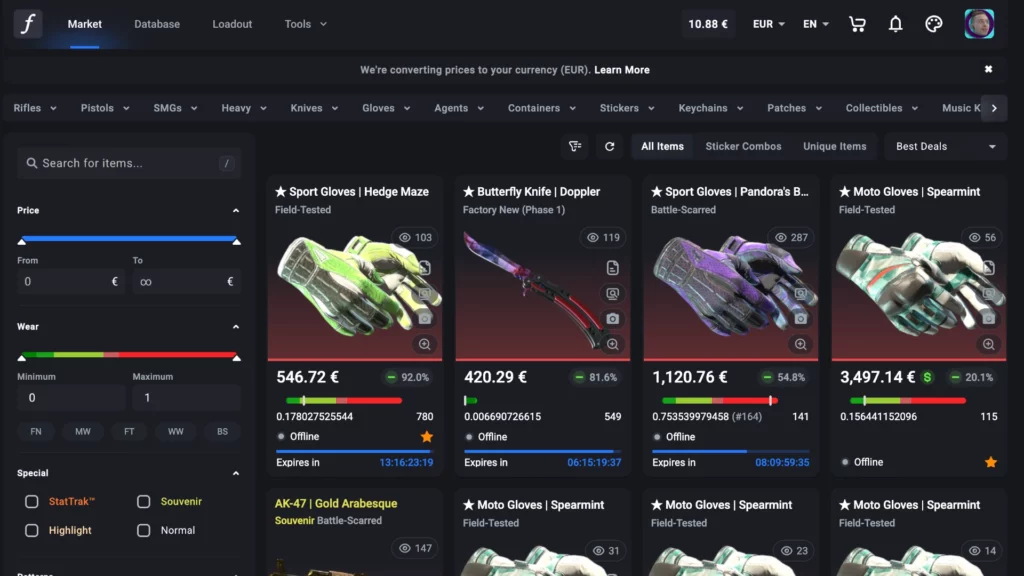The height and width of the screenshot is (576, 1024).
Task: Open the screenshot camera for Hedge Maze gloves
Action: pyautogui.click(x=424, y=319)
